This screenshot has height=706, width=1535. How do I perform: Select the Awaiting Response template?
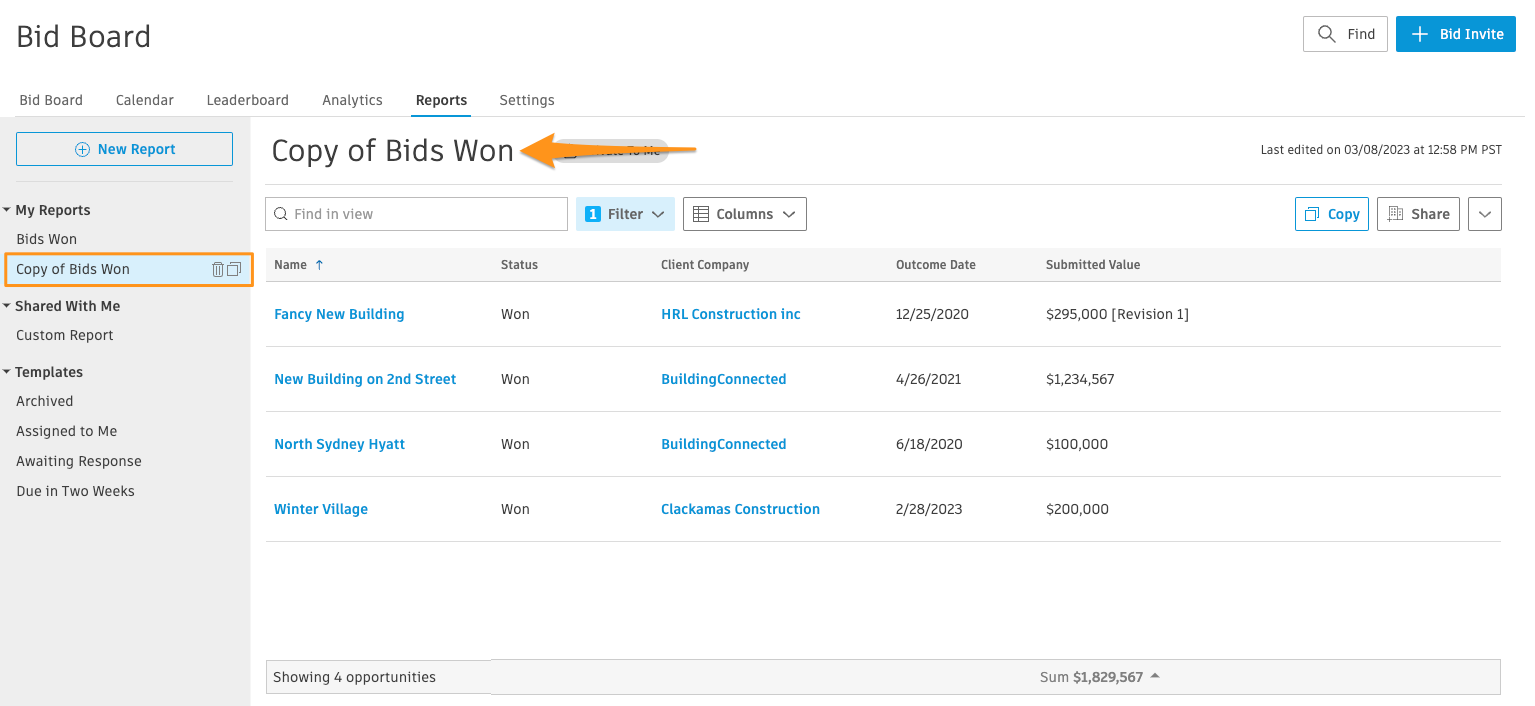79,461
